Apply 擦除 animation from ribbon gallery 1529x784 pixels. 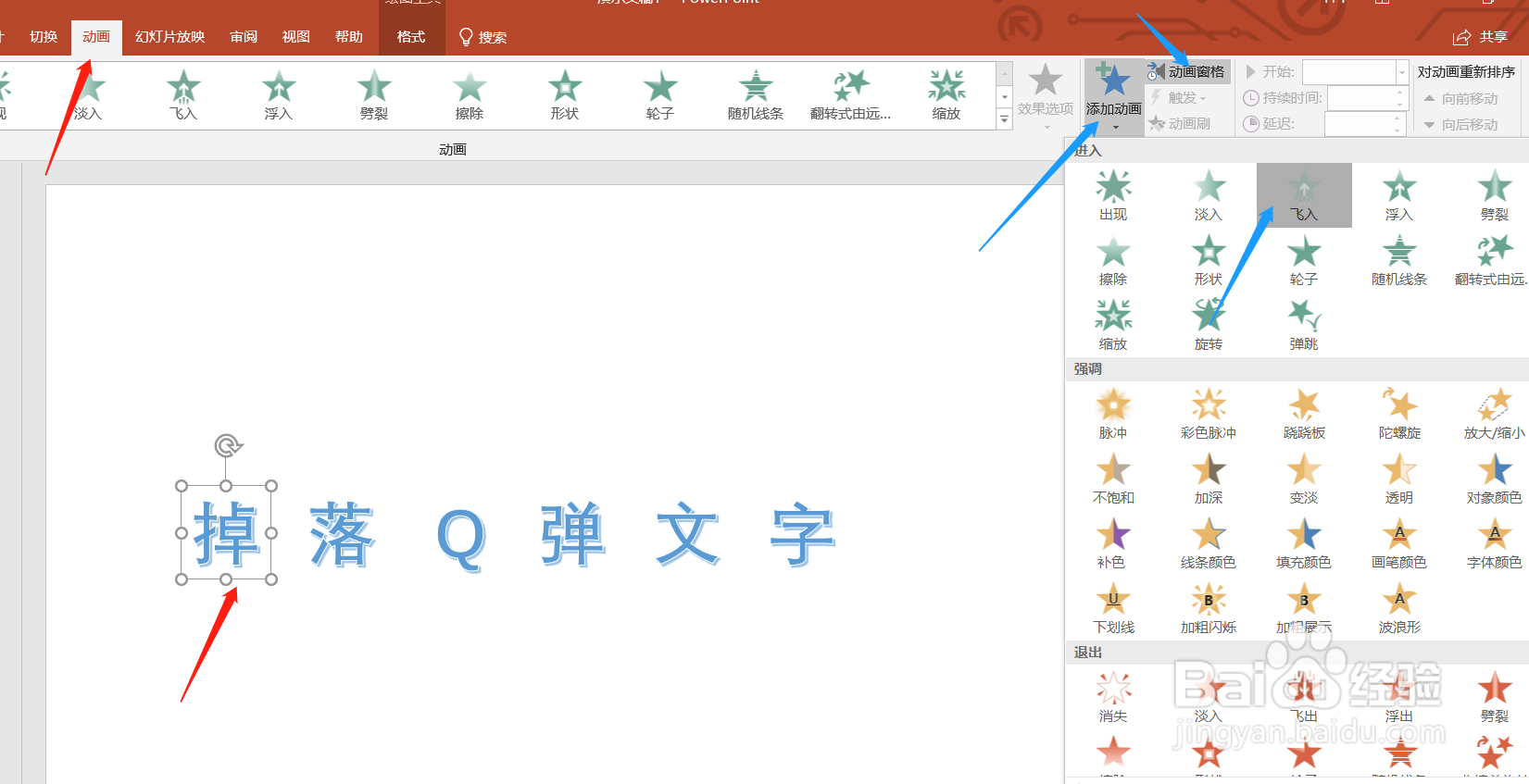coord(470,95)
